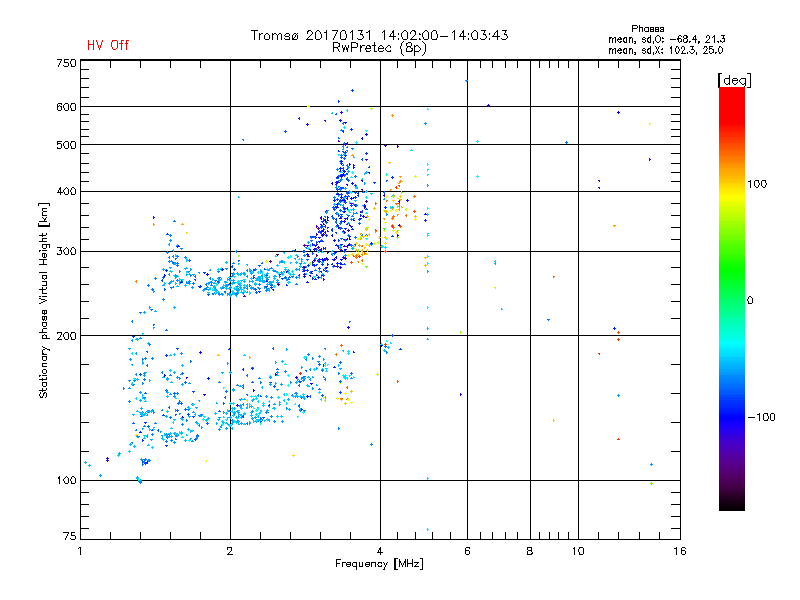Click colorbar tick label '-100'

762,417
